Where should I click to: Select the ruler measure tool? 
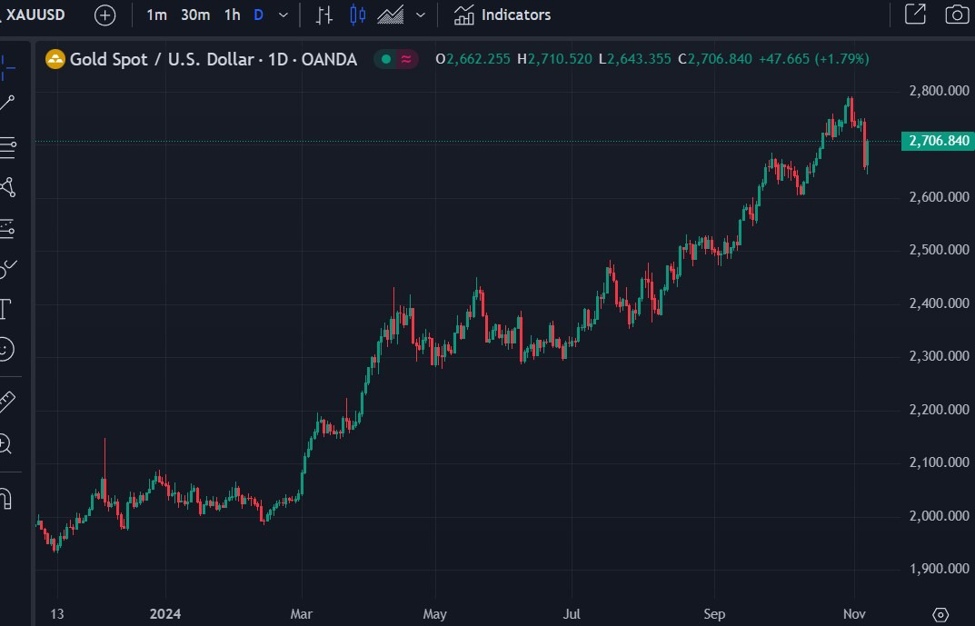click(x=6, y=402)
